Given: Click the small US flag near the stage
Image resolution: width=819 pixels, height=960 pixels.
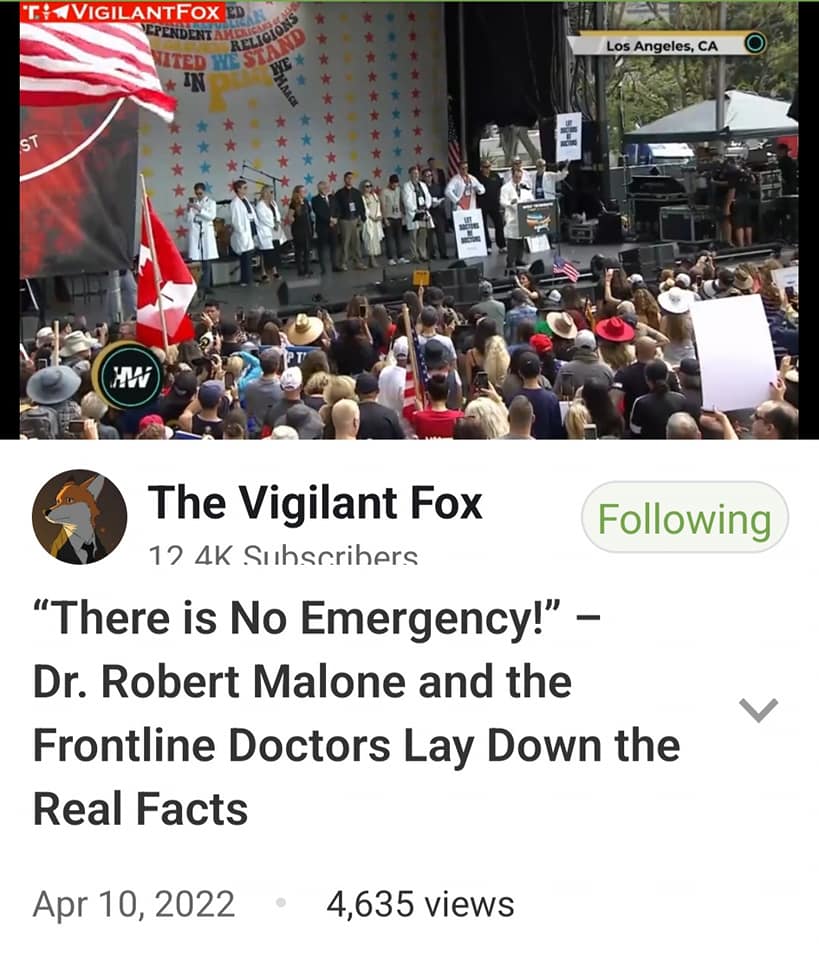Looking at the screenshot, I should coord(566,268).
